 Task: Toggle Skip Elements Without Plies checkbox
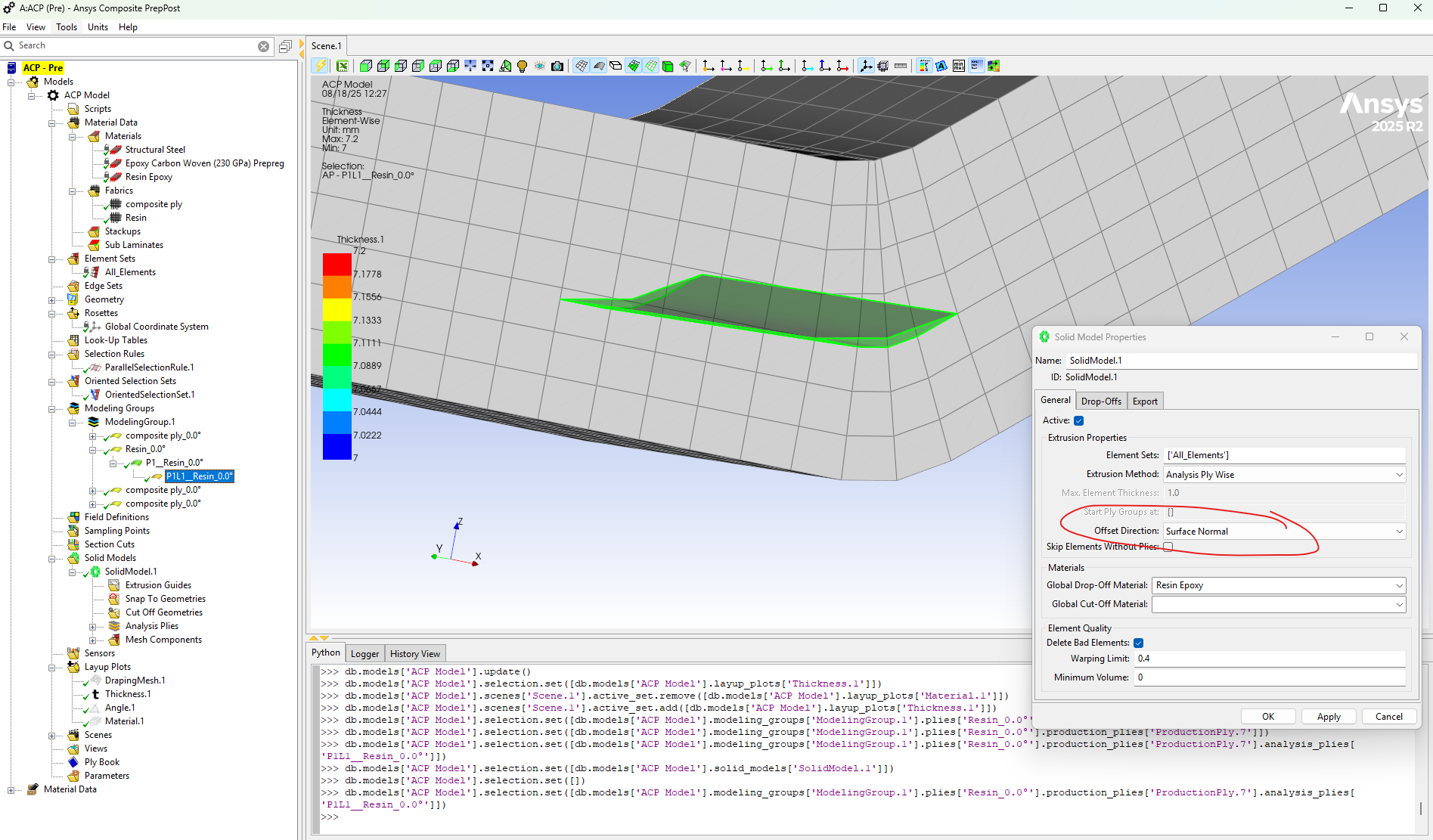1168,547
